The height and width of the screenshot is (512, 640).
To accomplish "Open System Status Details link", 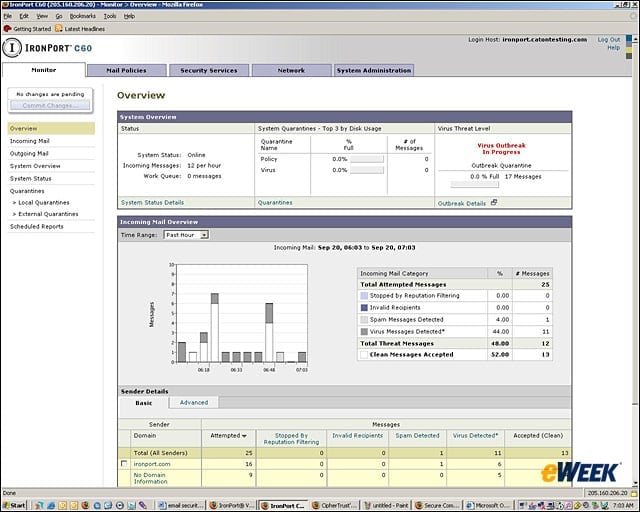I will tap(152, 202).
